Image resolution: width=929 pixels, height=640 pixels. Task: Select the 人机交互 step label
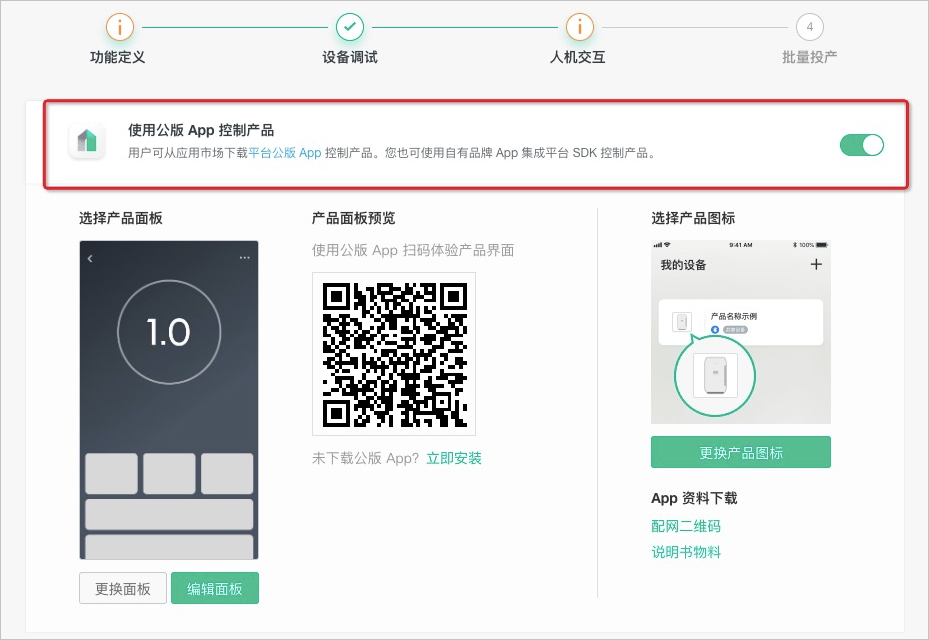pyautogui.click(x=578, y=57)
